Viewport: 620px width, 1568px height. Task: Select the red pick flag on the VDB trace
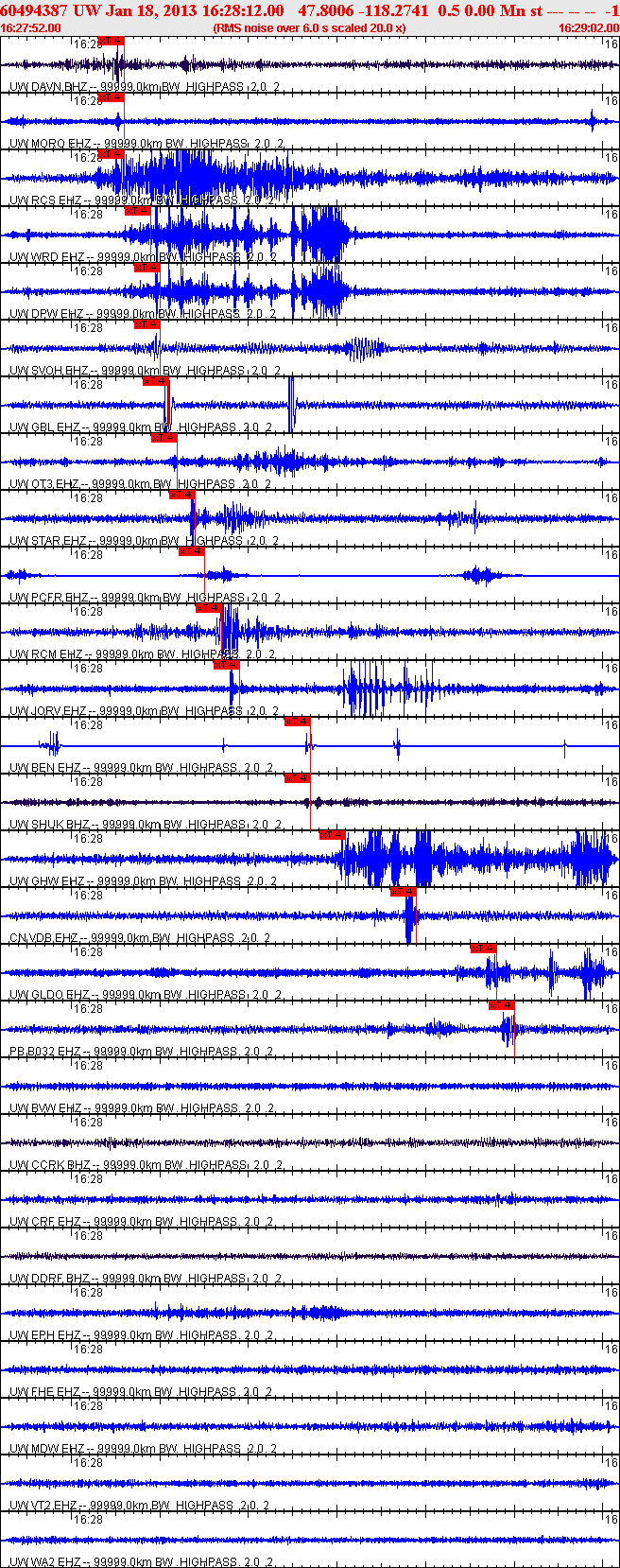(x=404, y=892)
